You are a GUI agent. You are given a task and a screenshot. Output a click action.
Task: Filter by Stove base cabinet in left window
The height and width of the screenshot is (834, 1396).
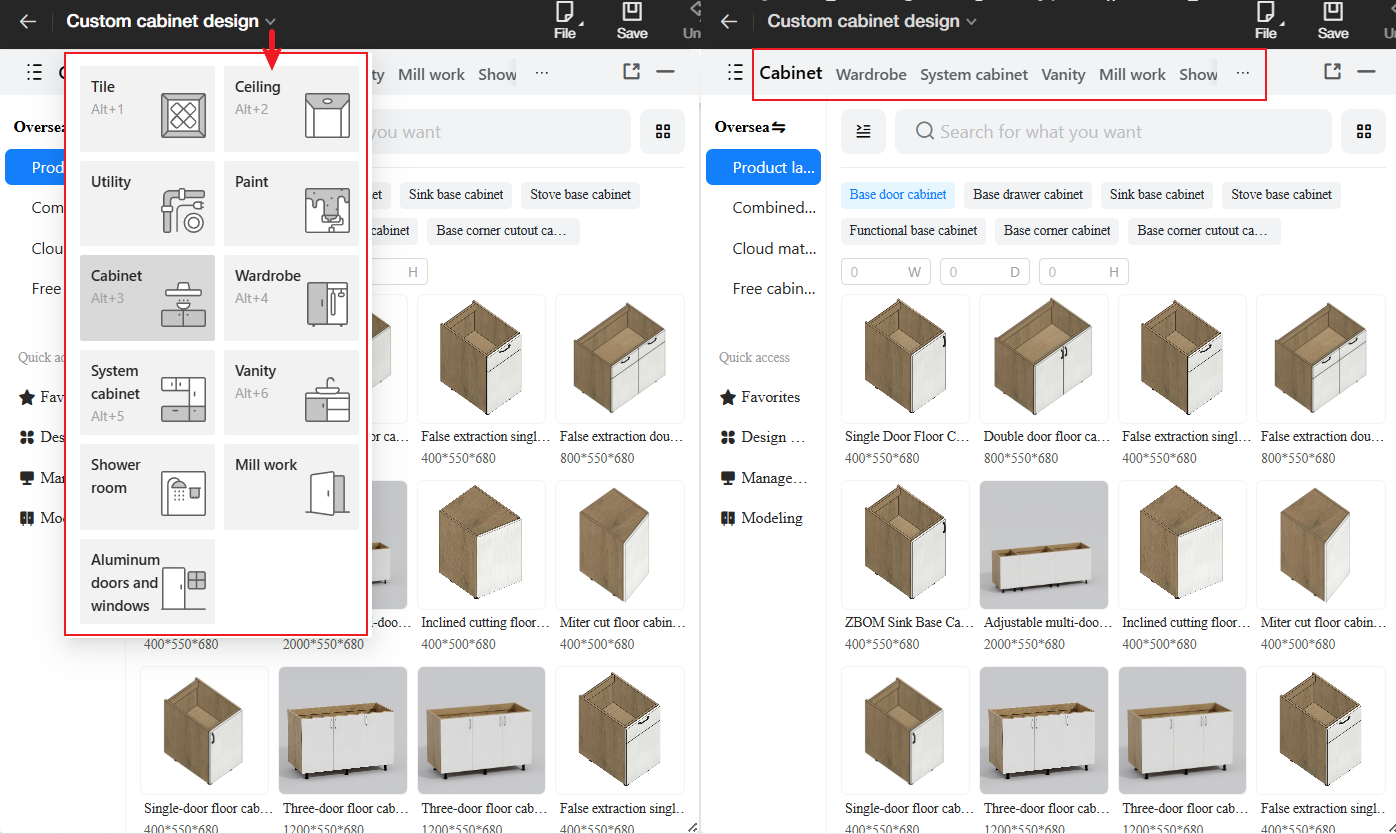point(581,194)
